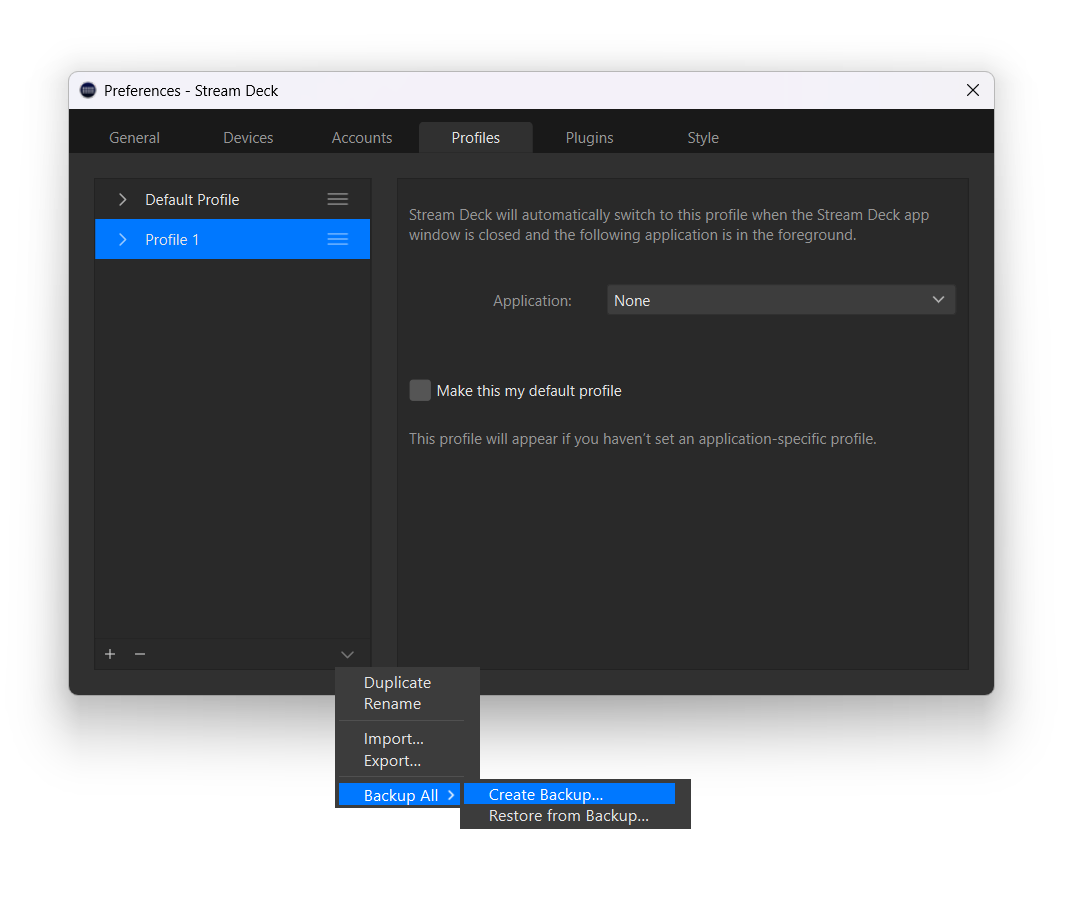Choose Duplicate from the context menu
The height and width of the screenshot is (901, 1067).
[x=397, y=683]
